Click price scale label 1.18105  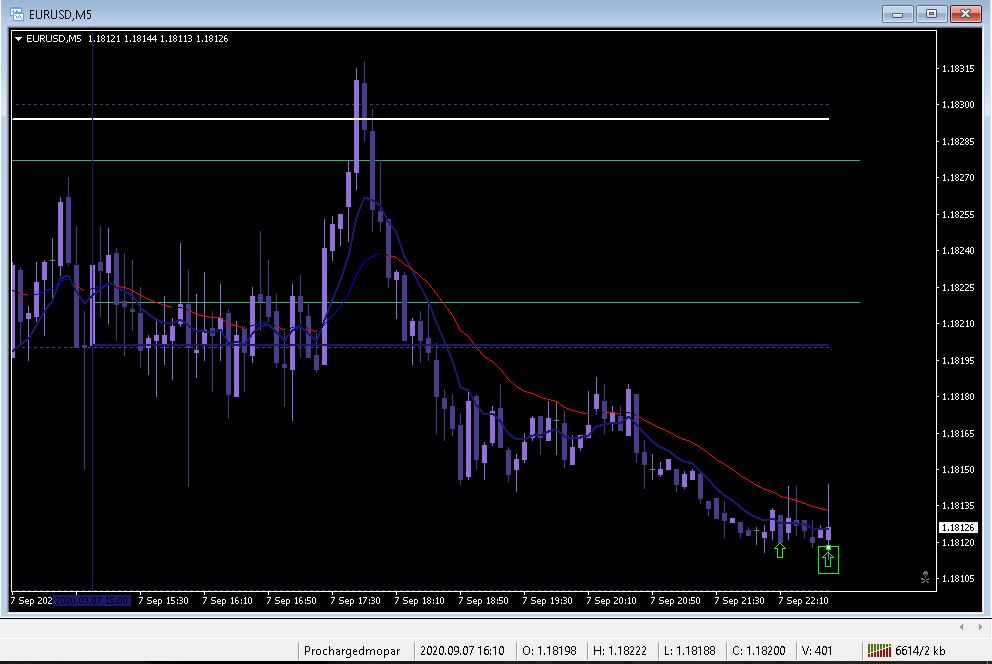point(958,579)
